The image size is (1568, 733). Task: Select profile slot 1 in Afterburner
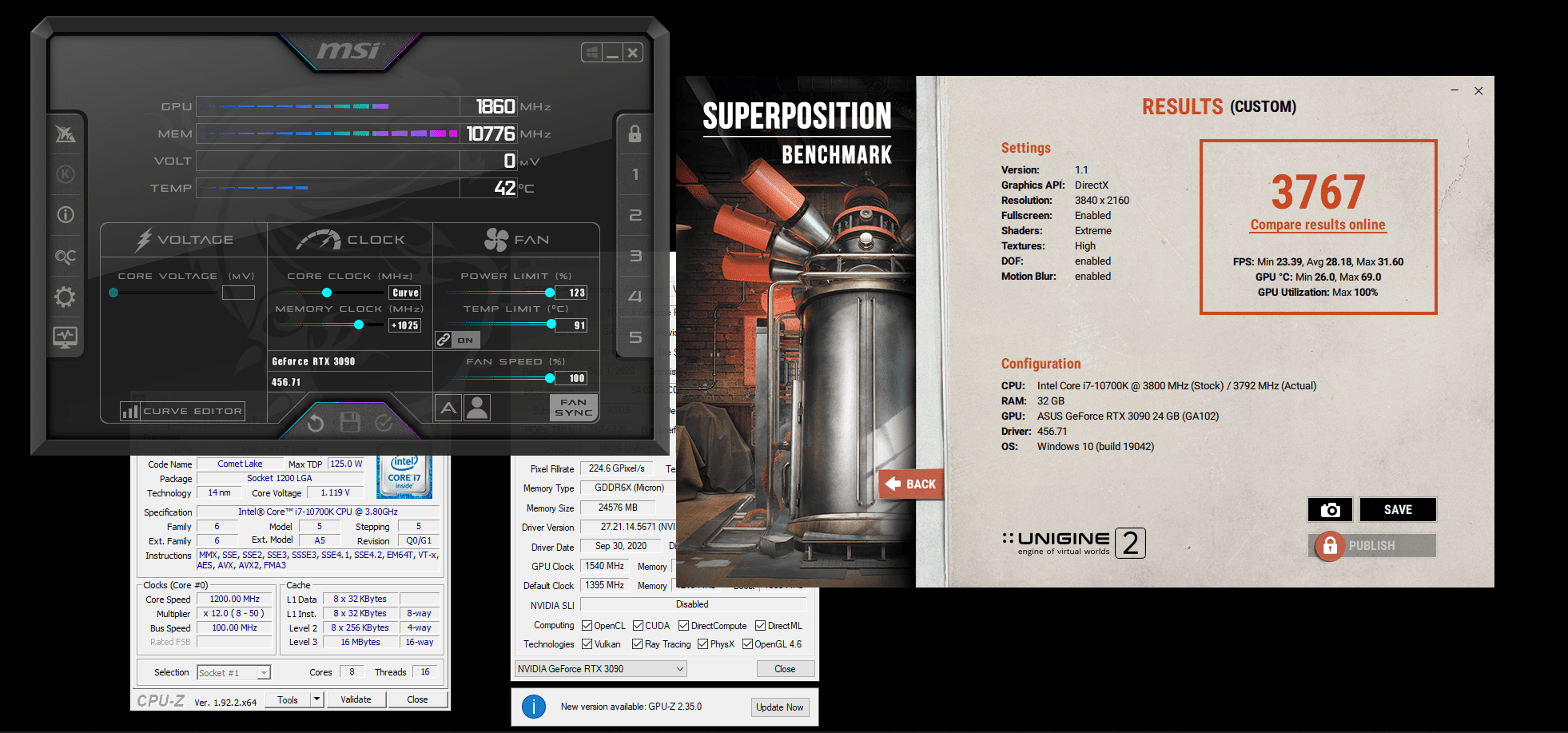pyautogui.click(x=635, y=174)
